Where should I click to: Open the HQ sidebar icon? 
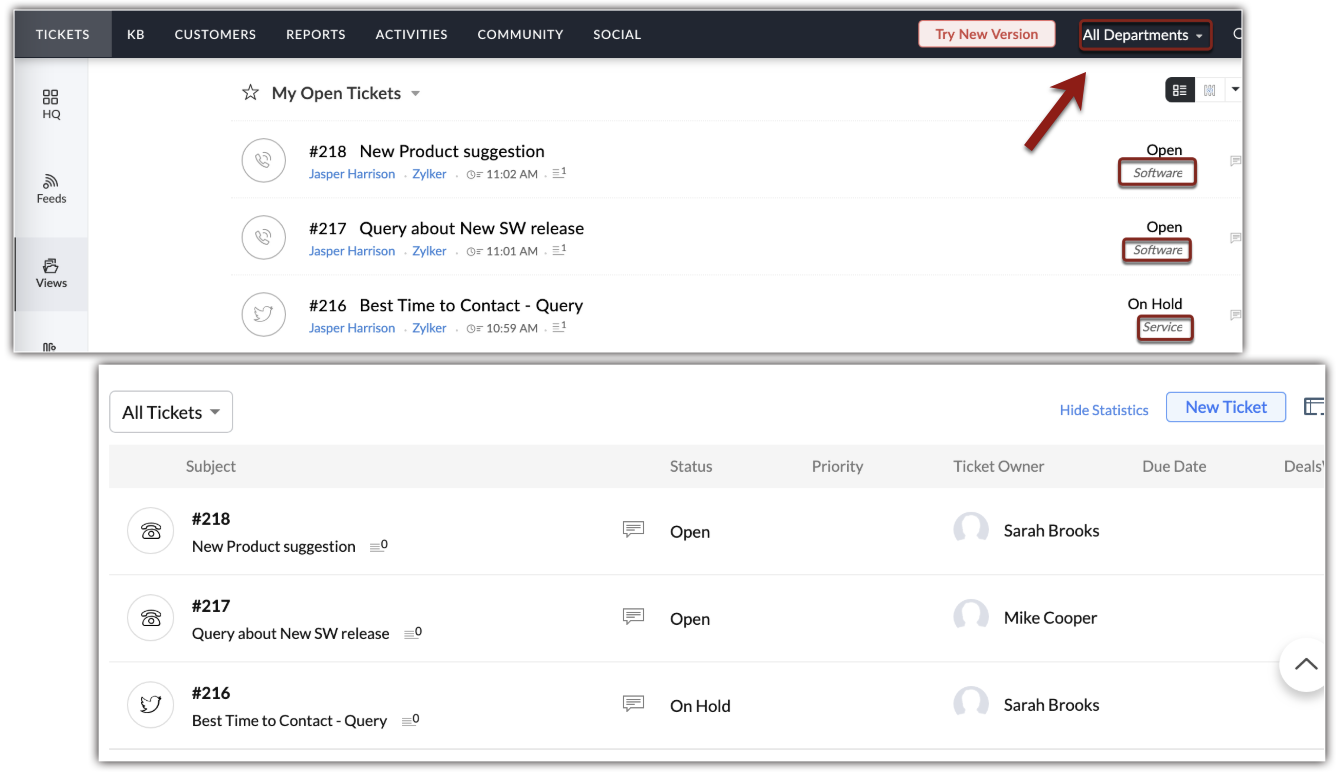(51, 103)
